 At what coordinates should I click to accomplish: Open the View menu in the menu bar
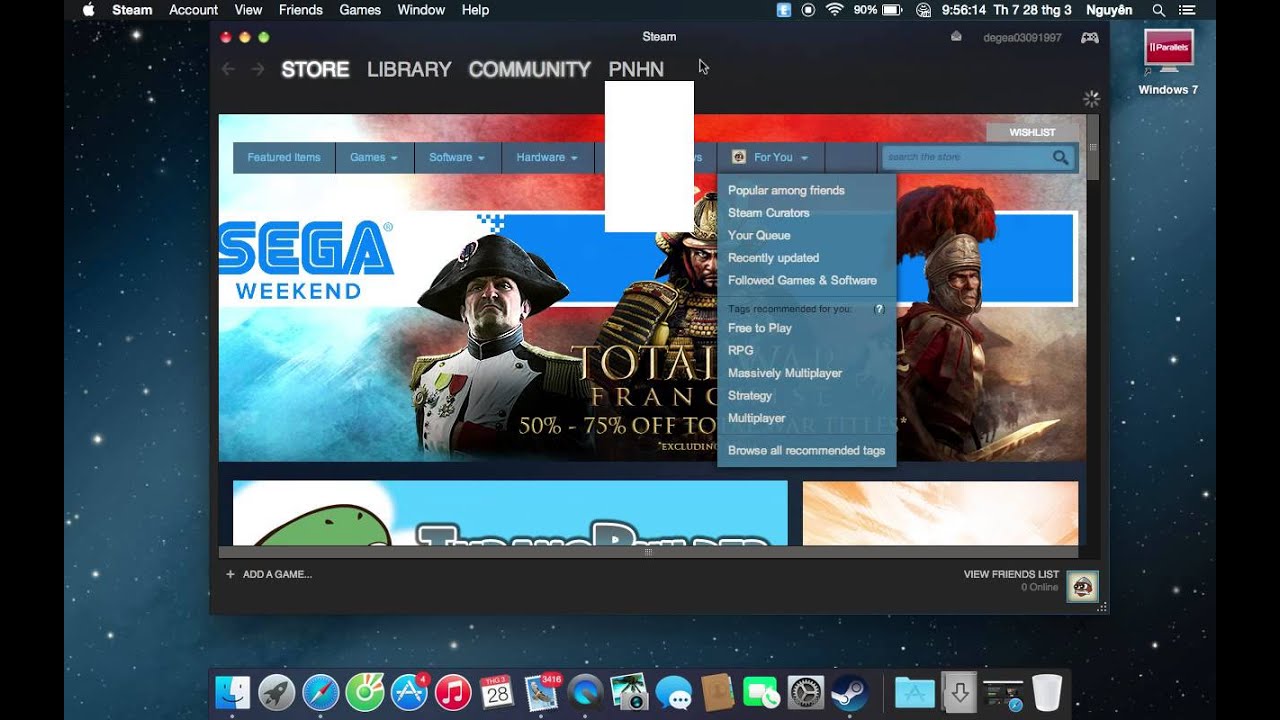(x=248, y=10)
